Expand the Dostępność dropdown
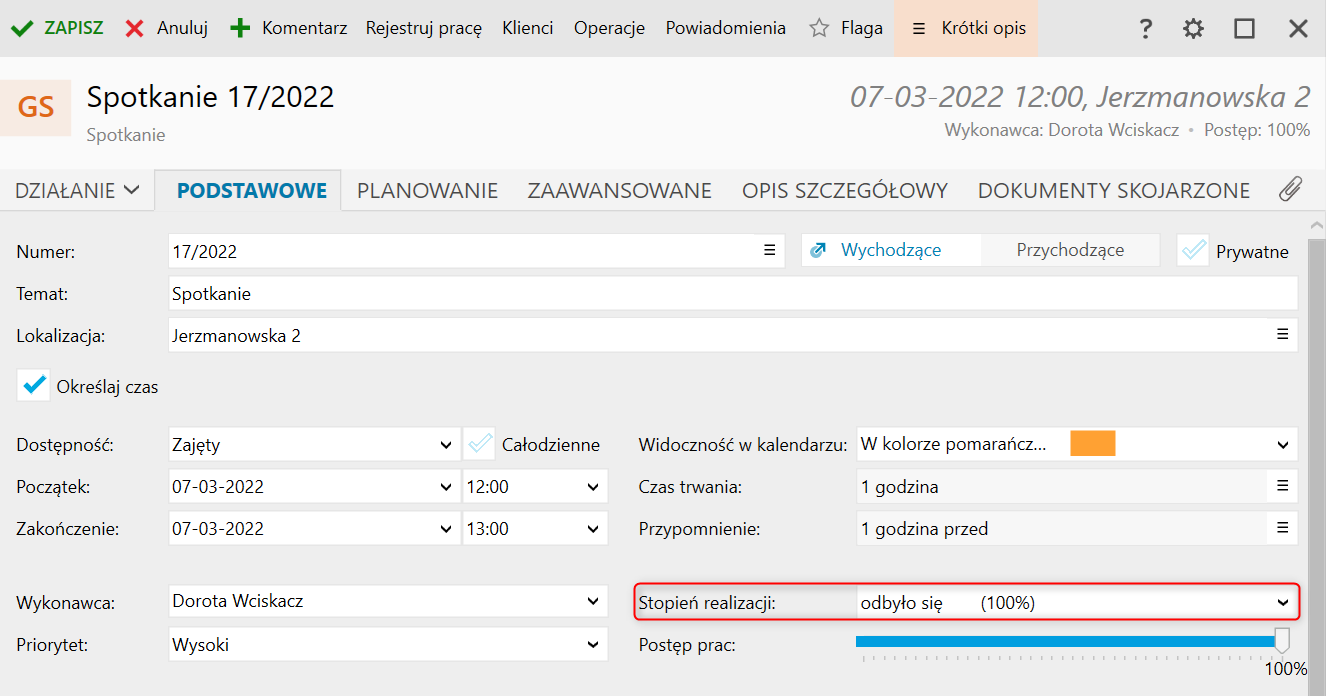Viewport: 1326px width, 696px height. pyautogui.click(x=446, y=445)
